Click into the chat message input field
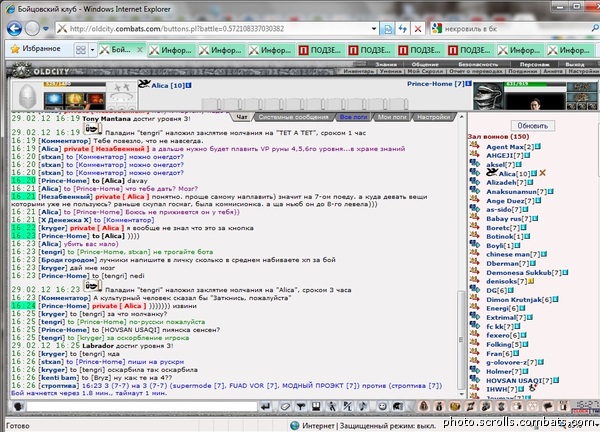 pyautogui.click(x=142, y=406)
